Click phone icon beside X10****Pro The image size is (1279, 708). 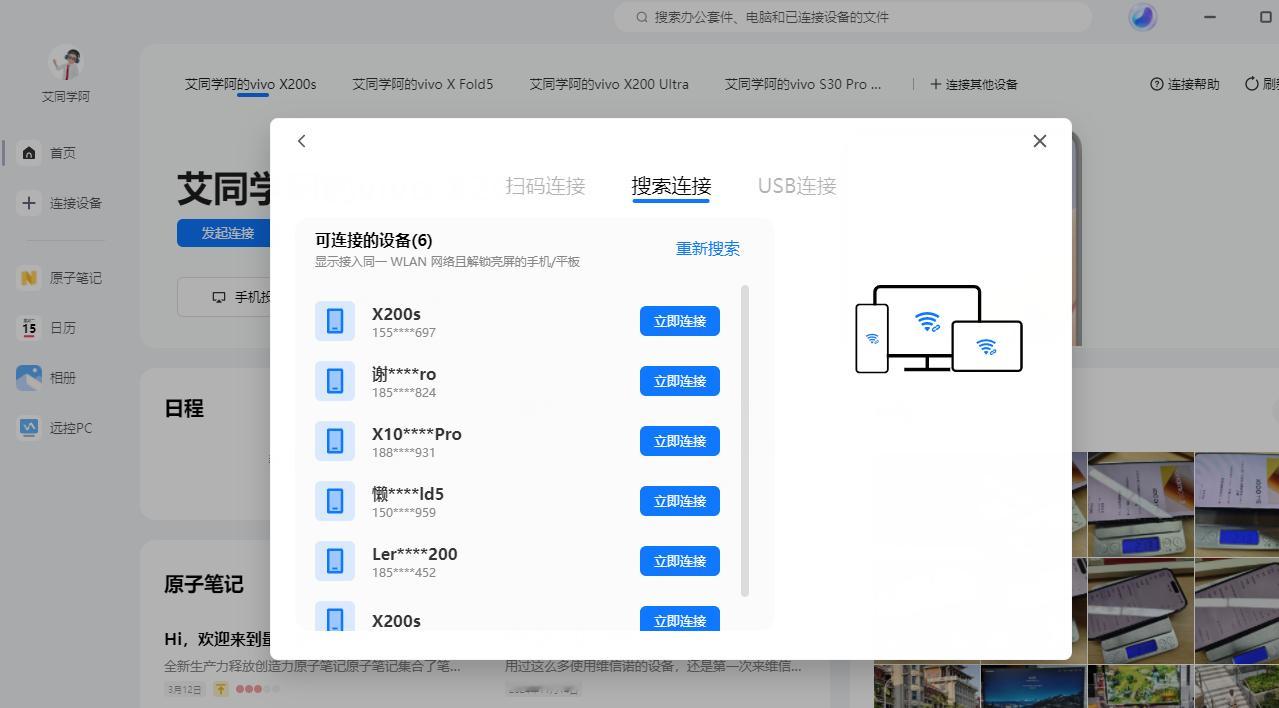(x=335, y=441)
